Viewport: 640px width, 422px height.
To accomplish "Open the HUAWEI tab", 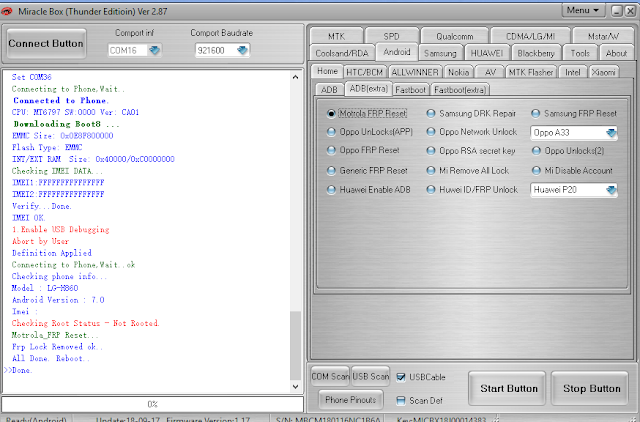I will (487, 53).
